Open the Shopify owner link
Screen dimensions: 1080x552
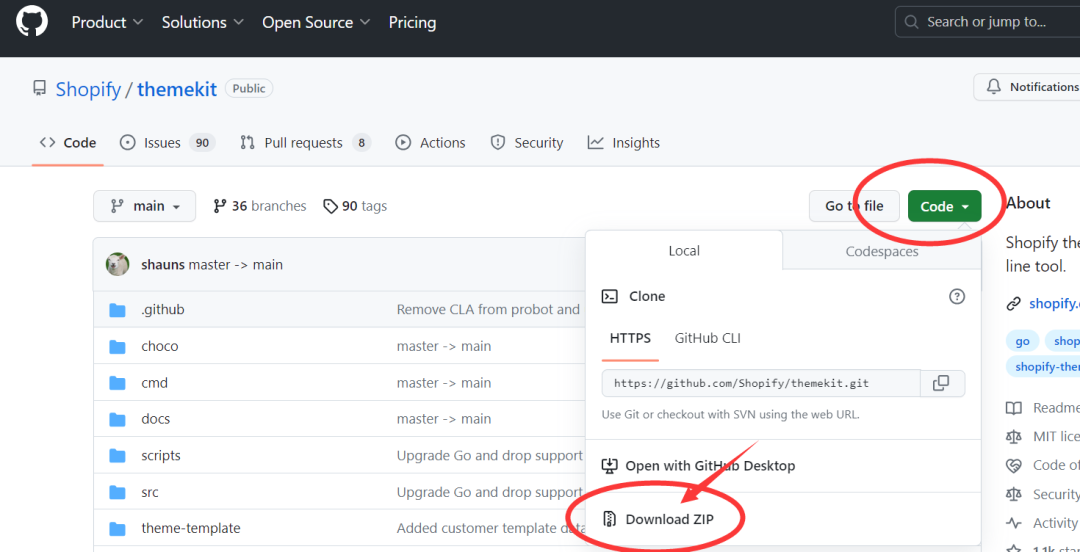coord(88,90)
